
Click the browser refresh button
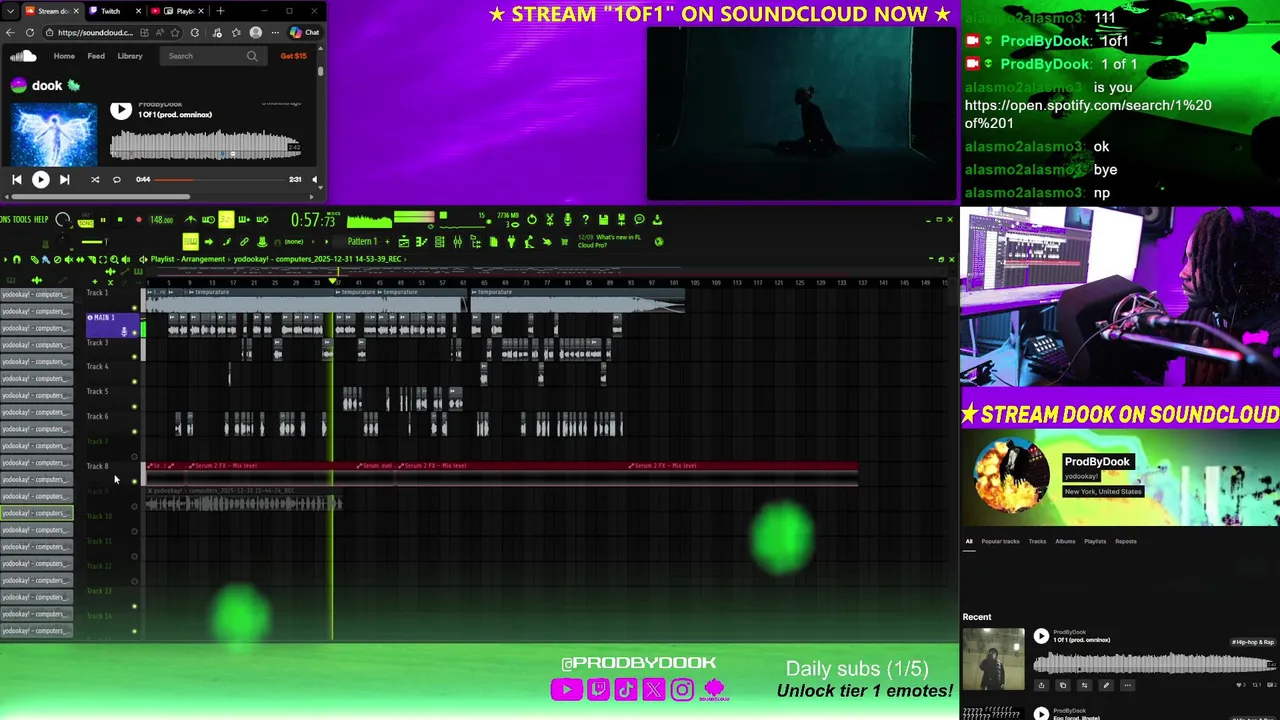coord(29,32)
